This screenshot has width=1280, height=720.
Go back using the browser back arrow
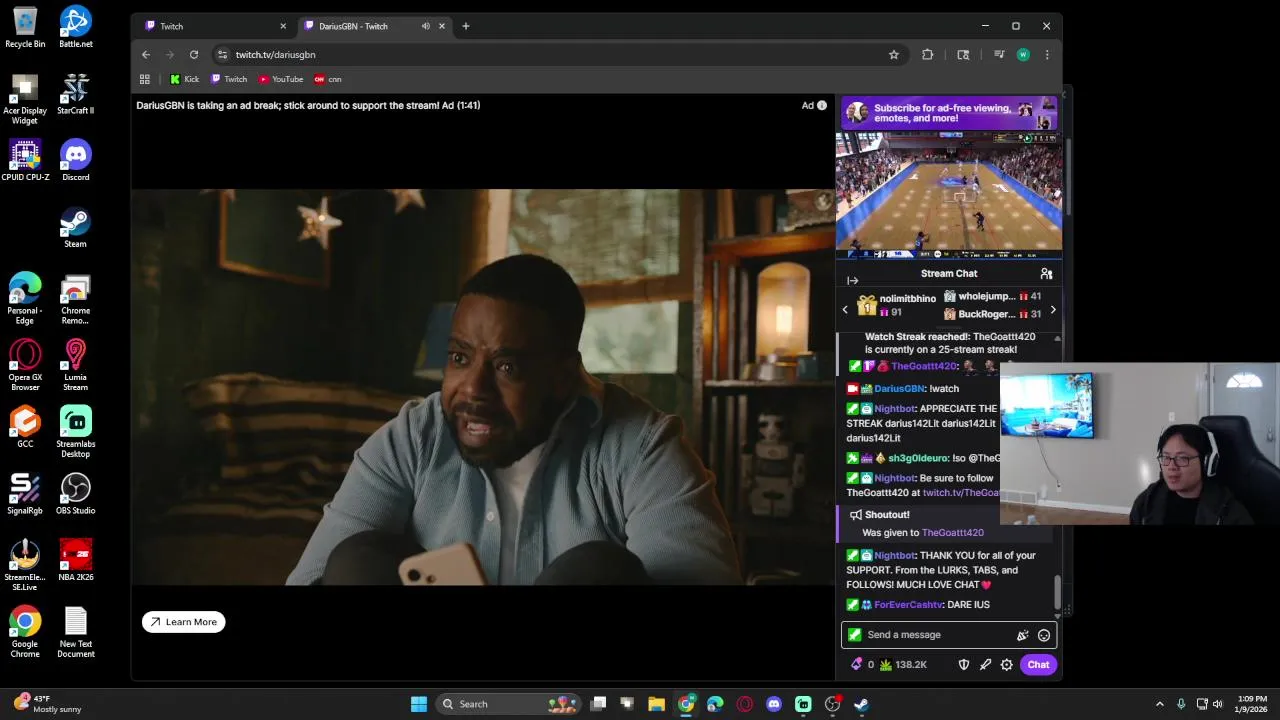(146, 54)
